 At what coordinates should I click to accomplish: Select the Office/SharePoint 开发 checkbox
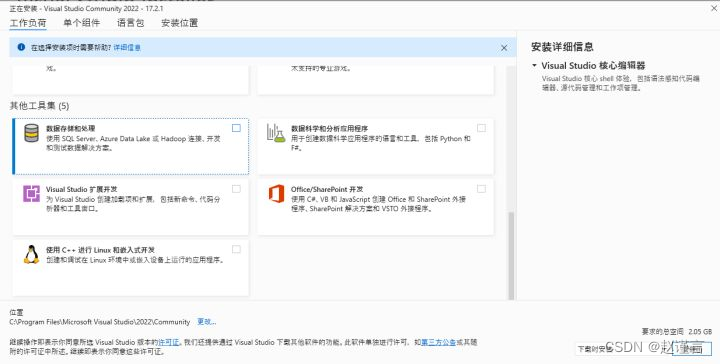[x=481, y=189]
